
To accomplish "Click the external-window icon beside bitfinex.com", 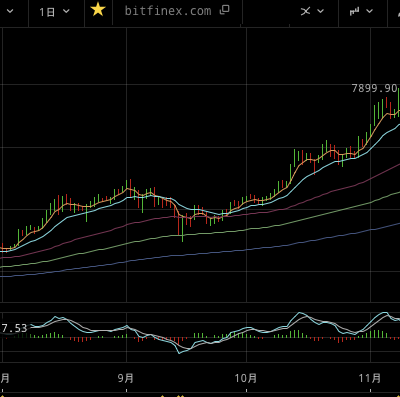I will point(225,10).
